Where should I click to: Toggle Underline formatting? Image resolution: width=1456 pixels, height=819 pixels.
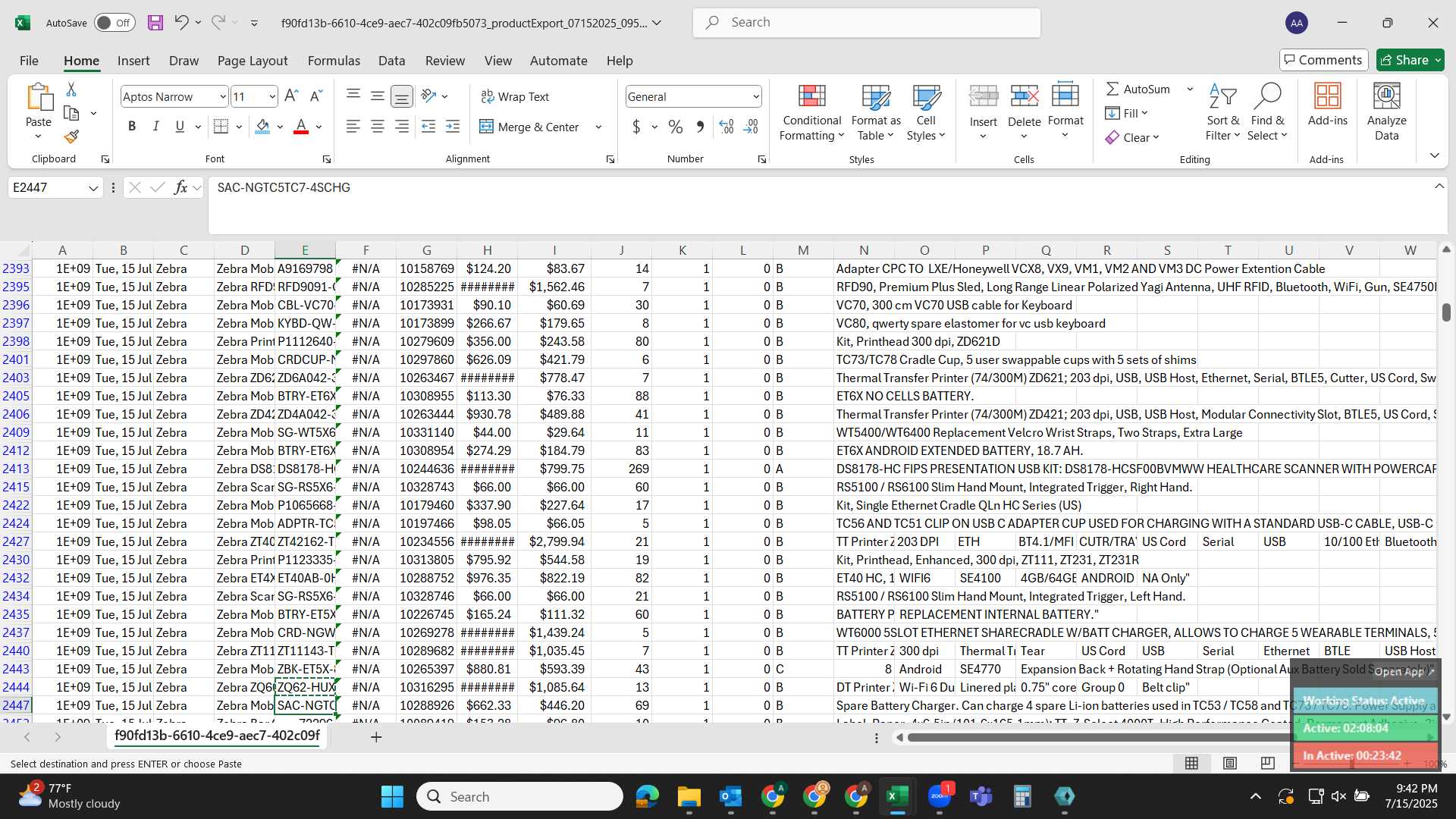(180, 127)
